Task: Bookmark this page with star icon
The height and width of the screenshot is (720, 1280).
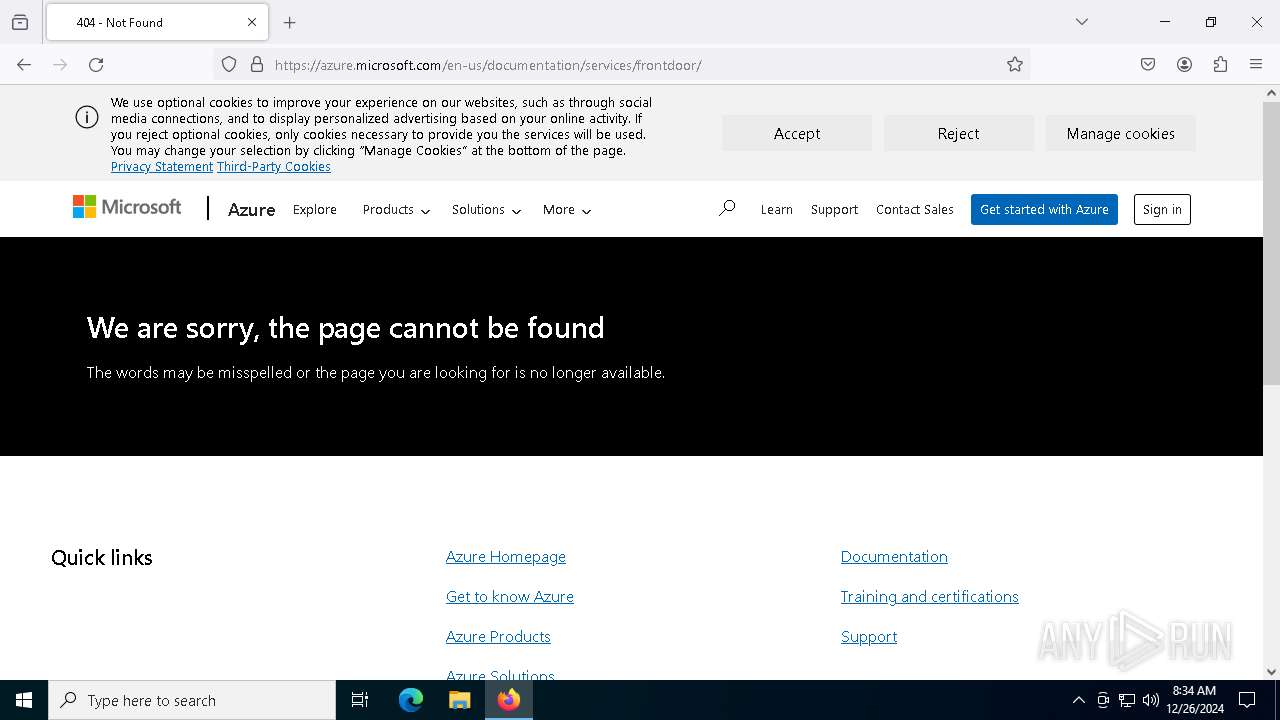Action: (x=1015, y=65)
